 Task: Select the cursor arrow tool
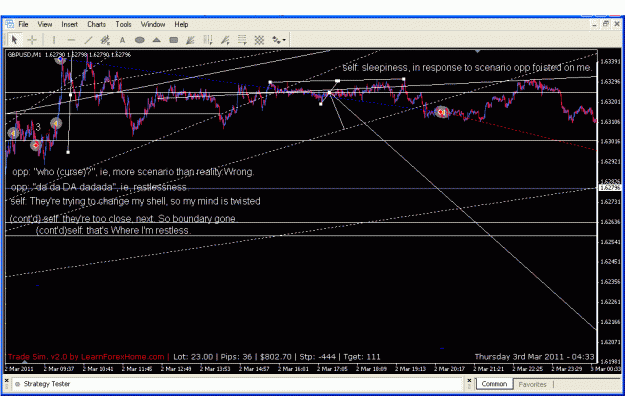coord(14,40)
